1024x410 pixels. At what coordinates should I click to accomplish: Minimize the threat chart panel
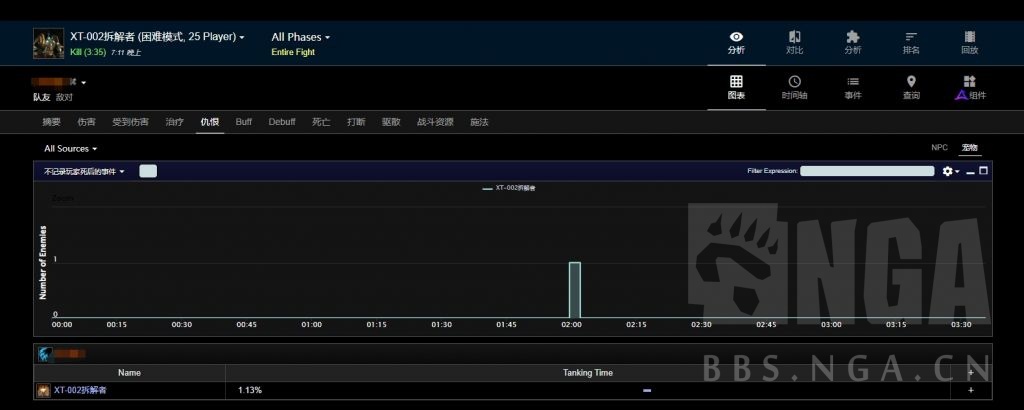tap(970, 172)
